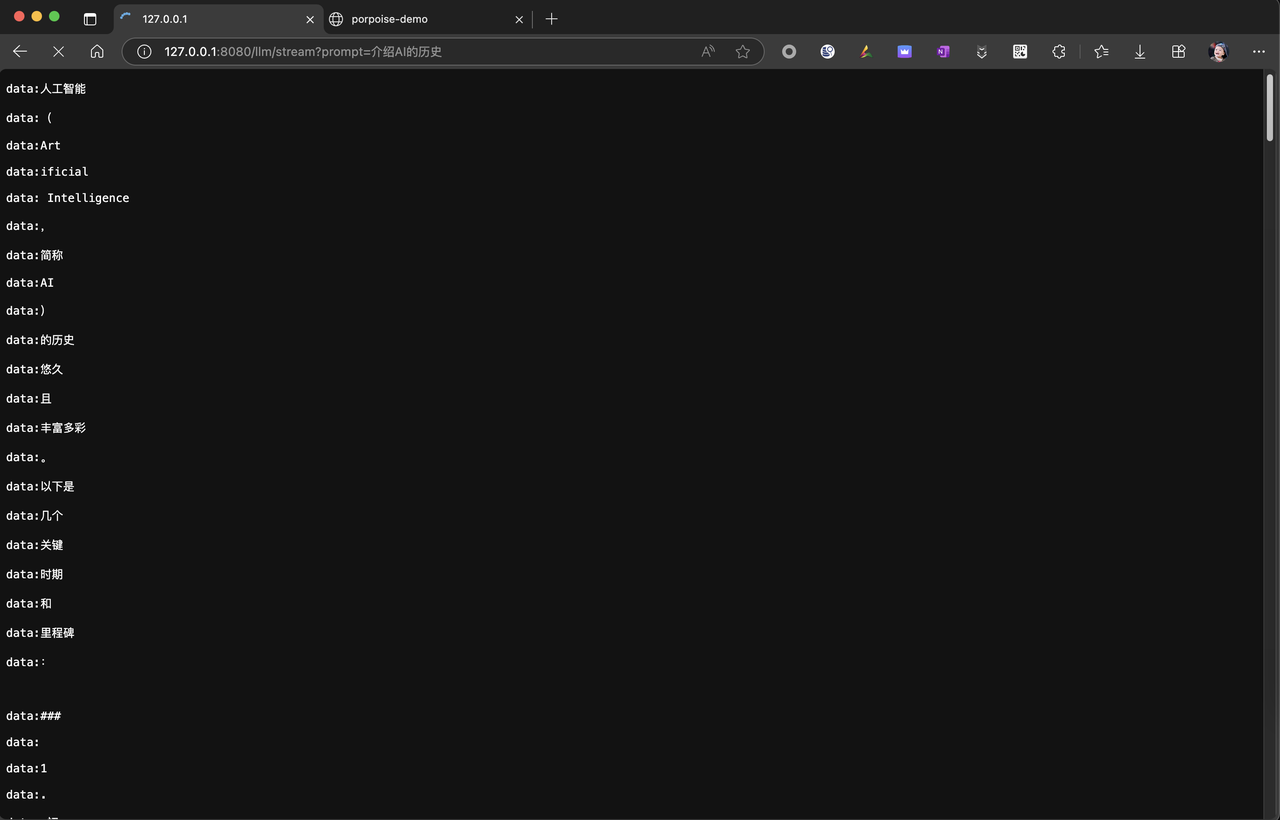Click the line 'data: Intelligence'
The height and width of the screenshot is (820, 1280).
68,198
